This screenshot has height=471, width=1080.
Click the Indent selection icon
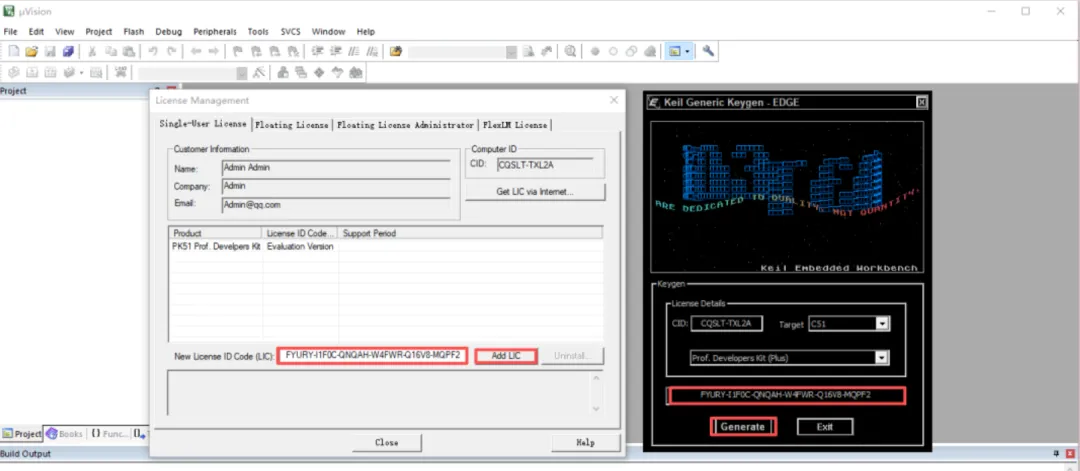coord(318,52)
